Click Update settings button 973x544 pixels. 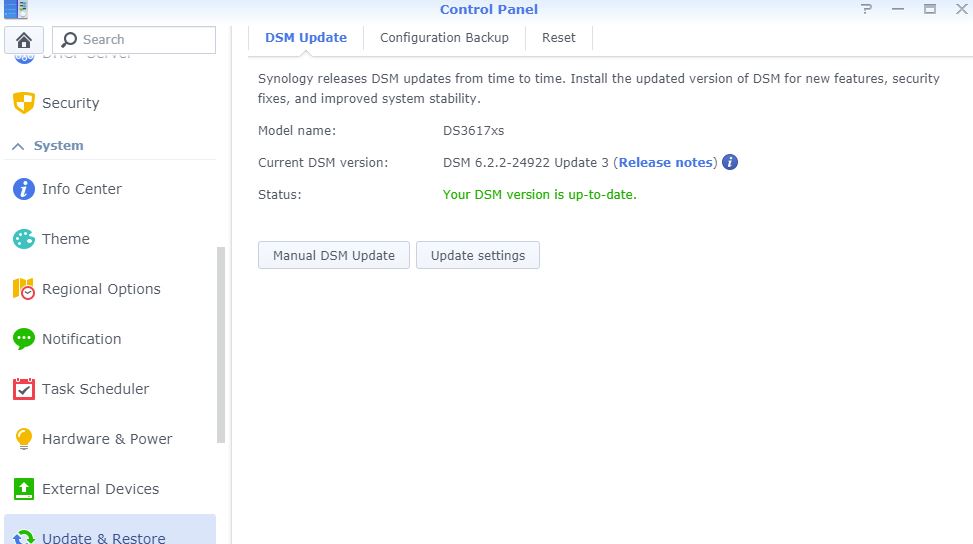478,256
